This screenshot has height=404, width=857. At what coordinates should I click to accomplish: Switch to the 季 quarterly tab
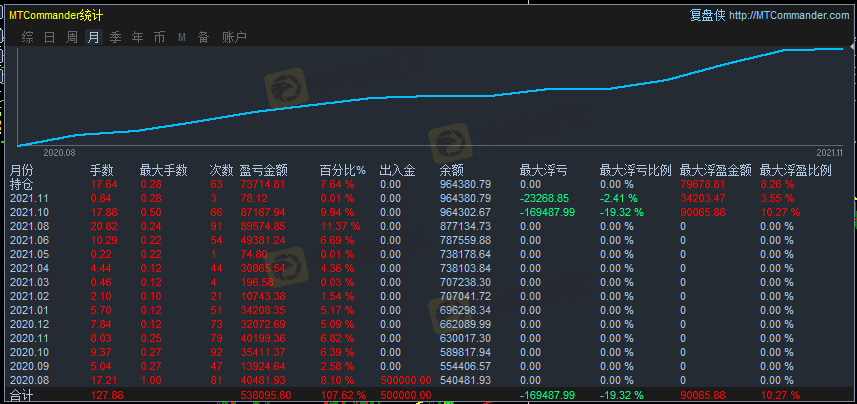click(116, 37)
